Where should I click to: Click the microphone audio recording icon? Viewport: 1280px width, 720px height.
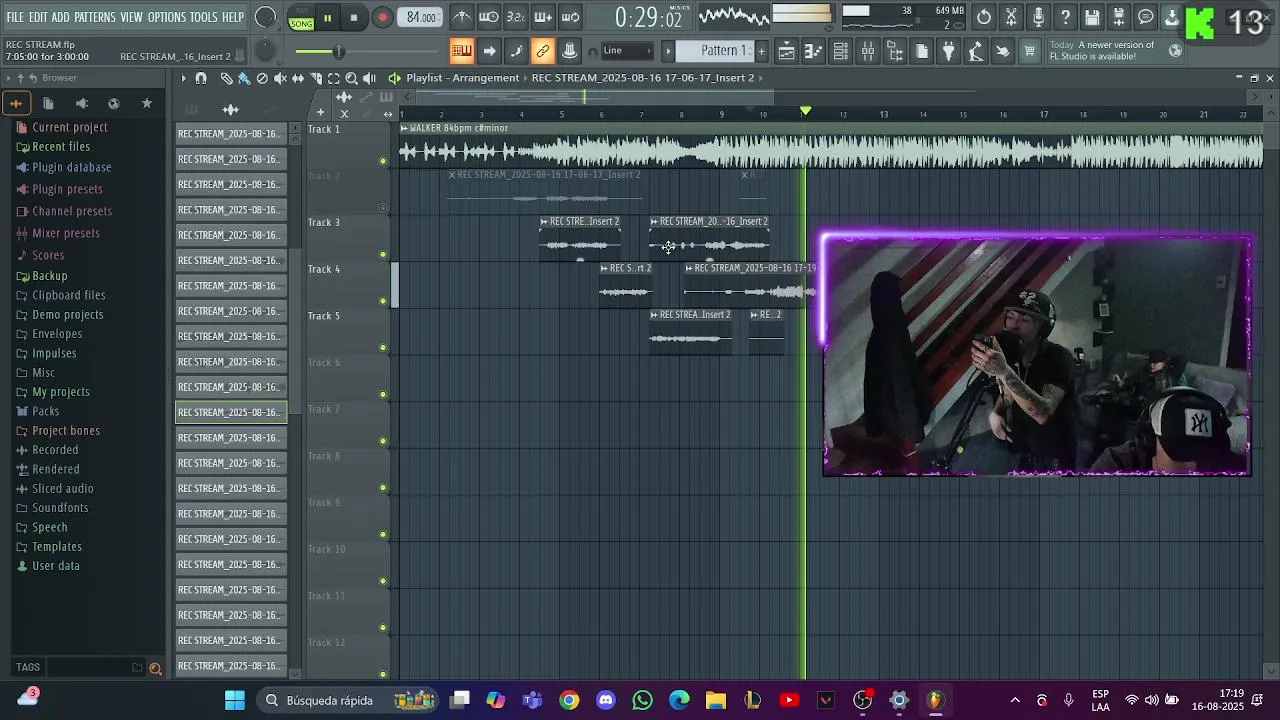point(1038,17)
